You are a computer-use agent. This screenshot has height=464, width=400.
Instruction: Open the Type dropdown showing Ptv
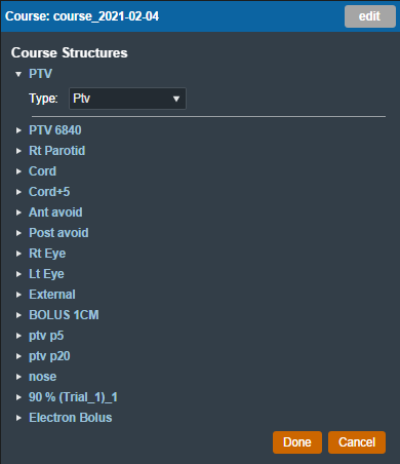pos(128,99)
